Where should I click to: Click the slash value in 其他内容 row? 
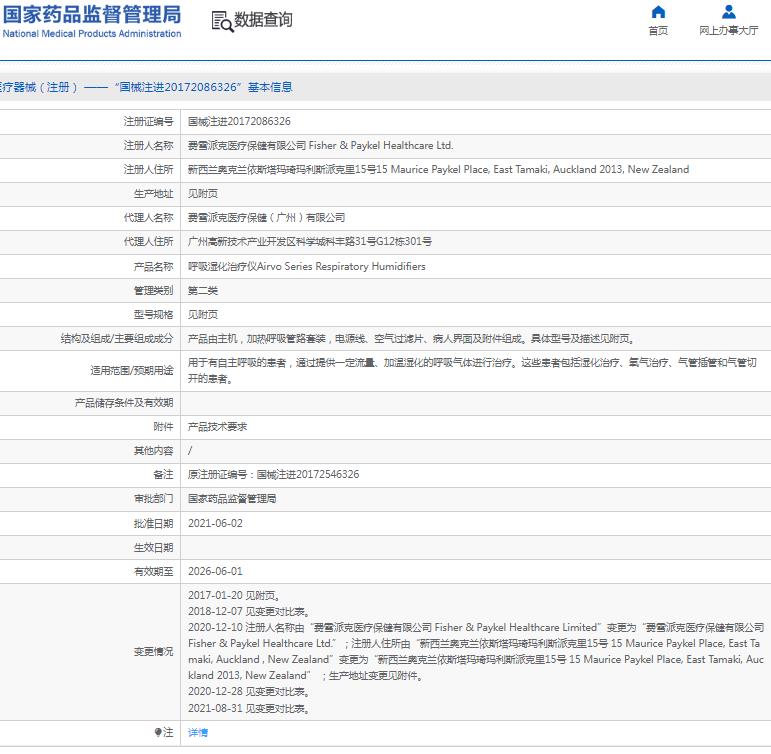click(x=190, y=451)
